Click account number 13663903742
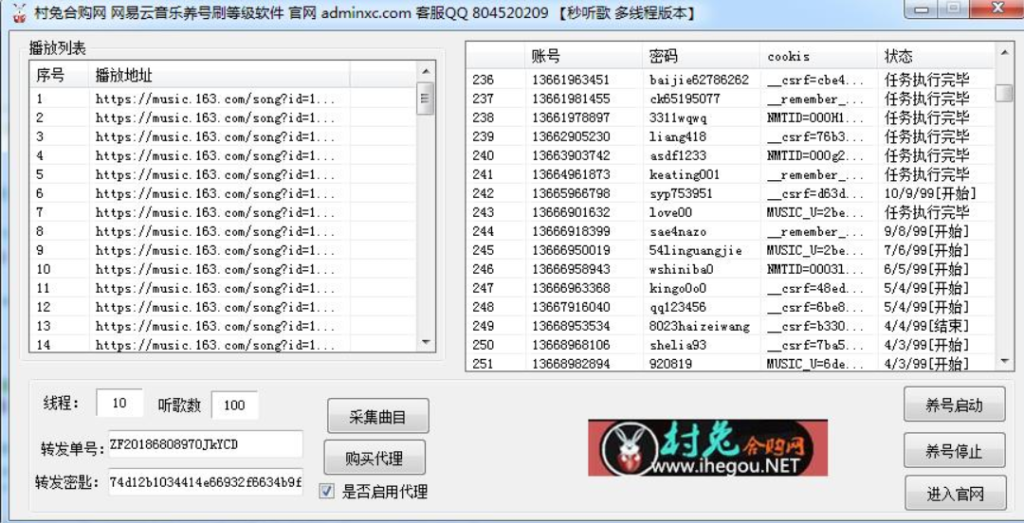 pyautogui.click(x=571, y=156)
